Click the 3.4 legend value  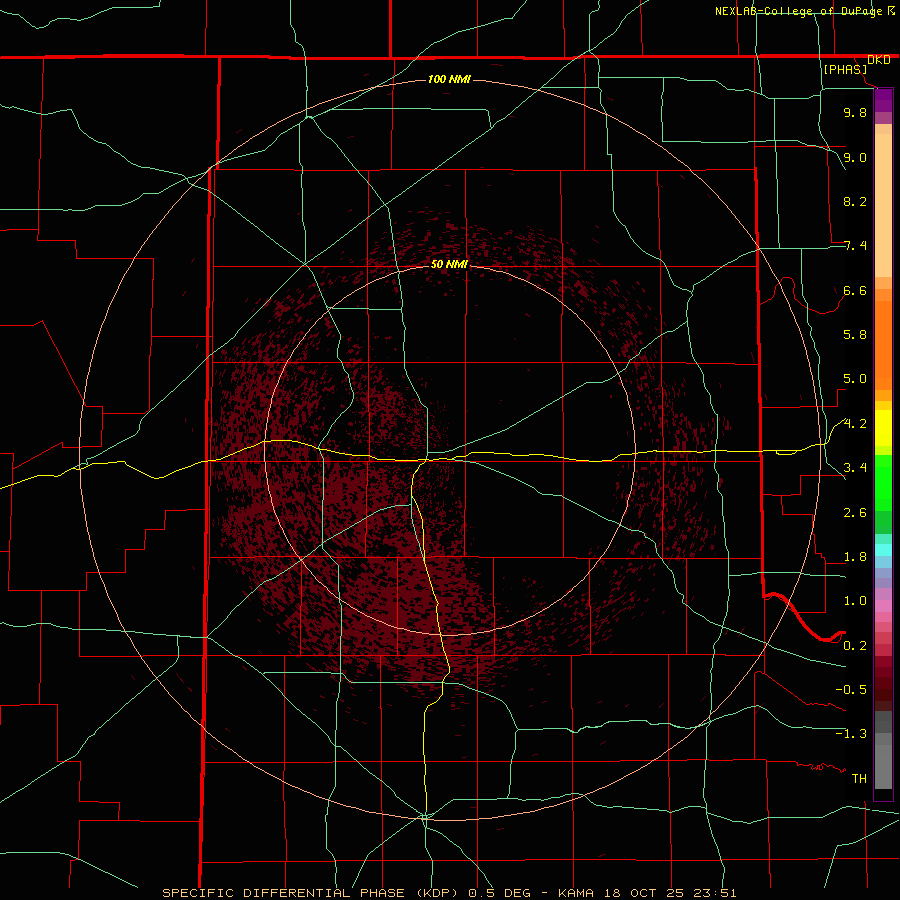[x=855, y=468]
